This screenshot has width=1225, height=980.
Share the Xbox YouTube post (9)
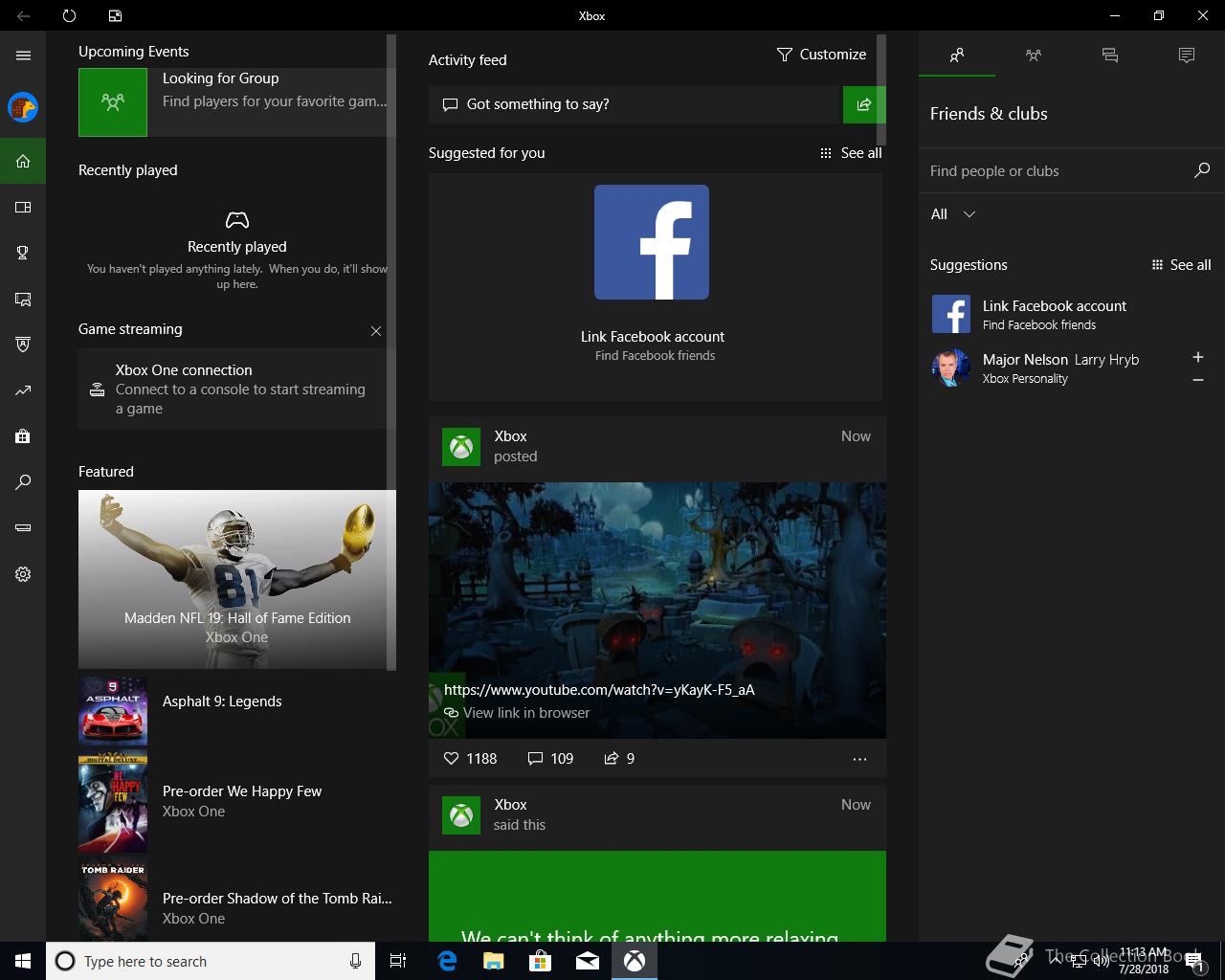tap(619, 758)
